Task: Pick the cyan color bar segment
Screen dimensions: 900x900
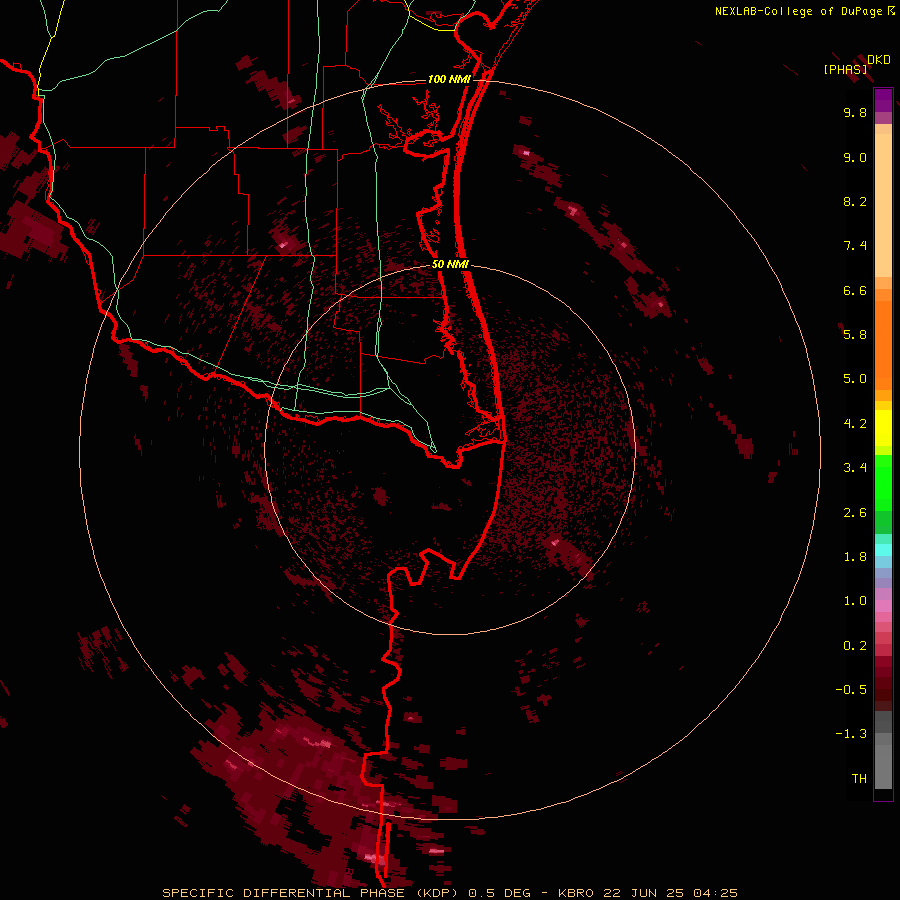Action: pos(883,549)
